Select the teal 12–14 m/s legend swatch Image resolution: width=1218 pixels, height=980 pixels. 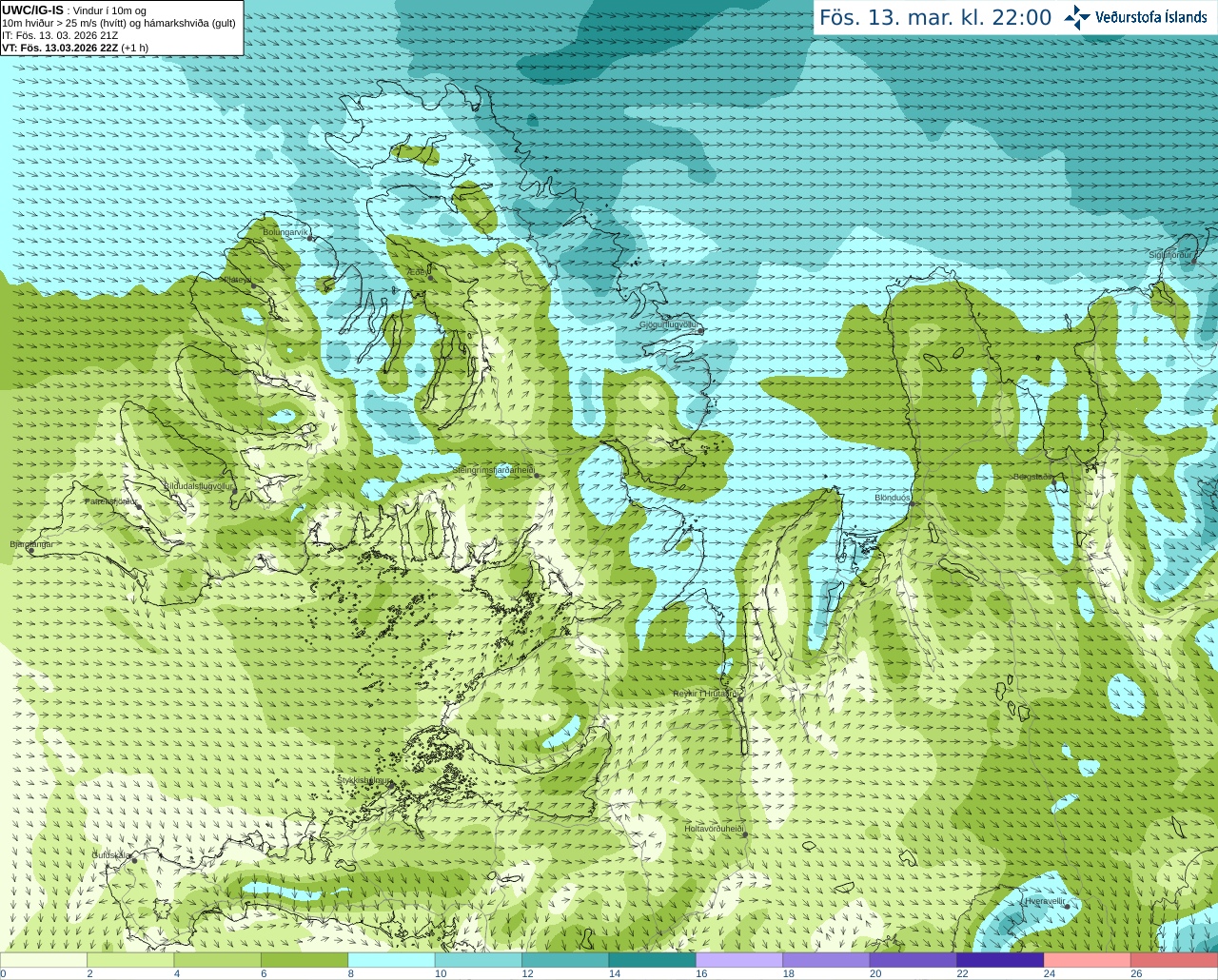coord(565,960)
